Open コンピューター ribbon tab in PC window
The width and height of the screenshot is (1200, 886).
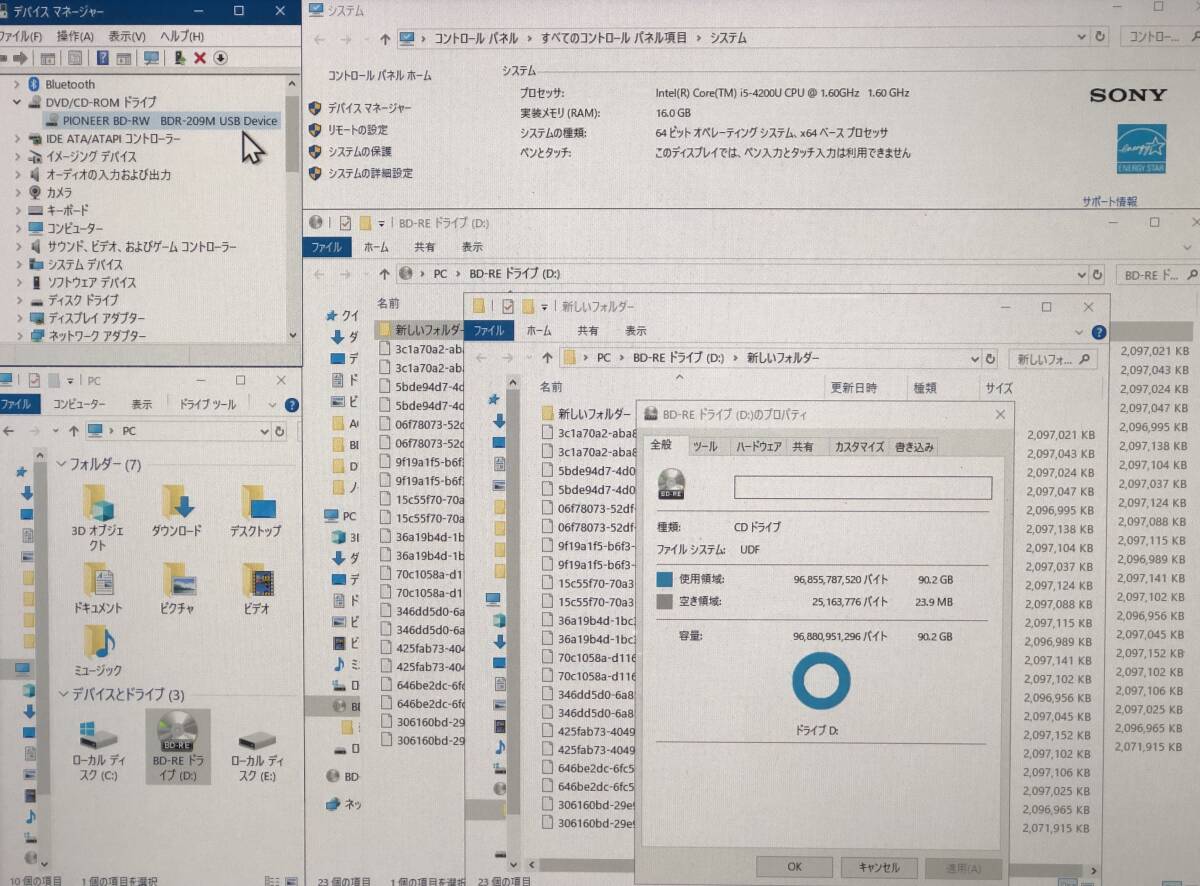point(78,405)
